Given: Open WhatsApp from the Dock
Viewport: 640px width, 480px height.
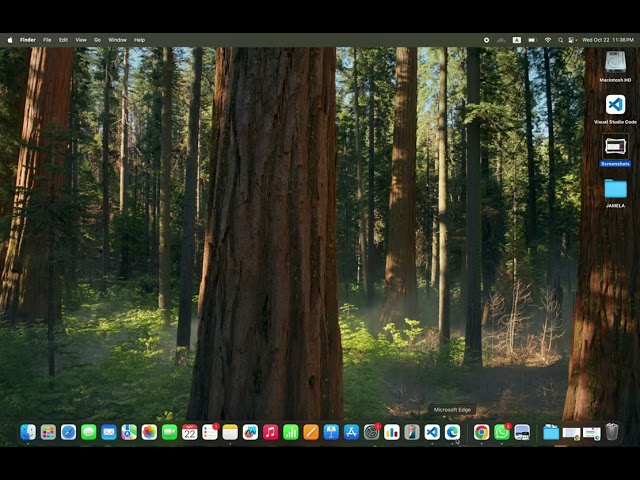Looking at the screenshot, I should click(x=501, y=432).
